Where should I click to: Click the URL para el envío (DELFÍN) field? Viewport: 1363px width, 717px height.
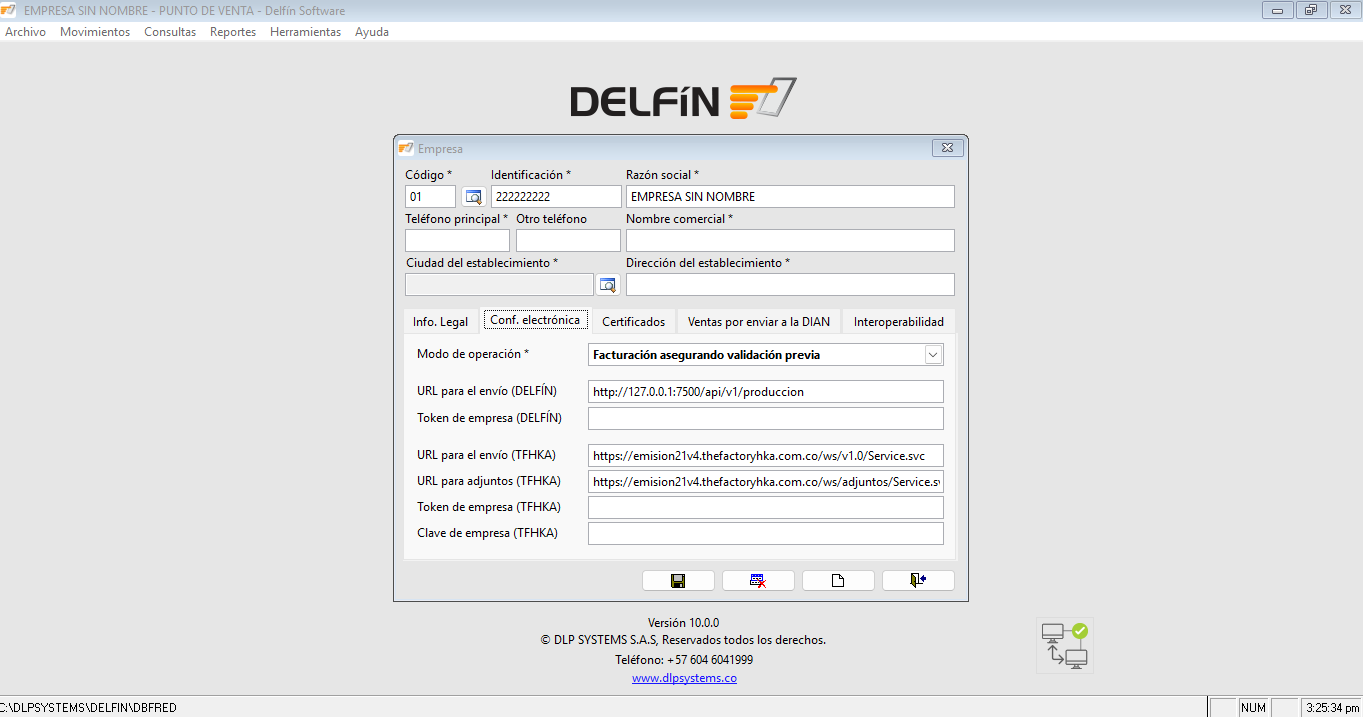[x=766, y=392]
